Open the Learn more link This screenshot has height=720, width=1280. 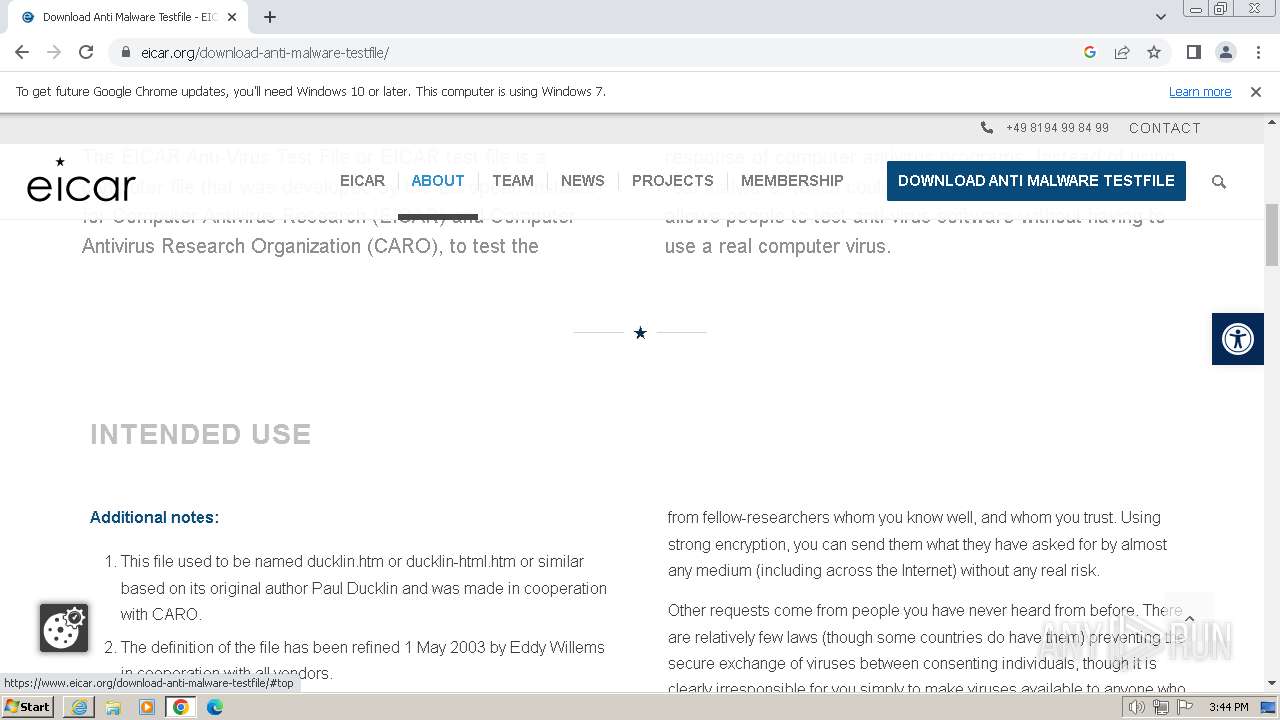click(1200, 92)
